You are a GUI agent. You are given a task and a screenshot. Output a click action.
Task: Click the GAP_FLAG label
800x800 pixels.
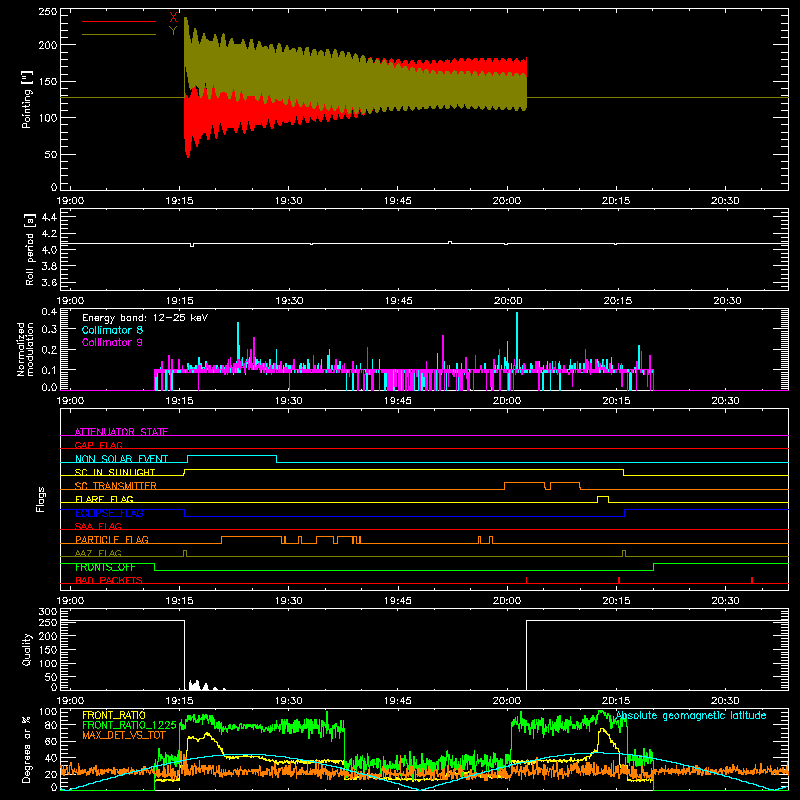(99, 445)
